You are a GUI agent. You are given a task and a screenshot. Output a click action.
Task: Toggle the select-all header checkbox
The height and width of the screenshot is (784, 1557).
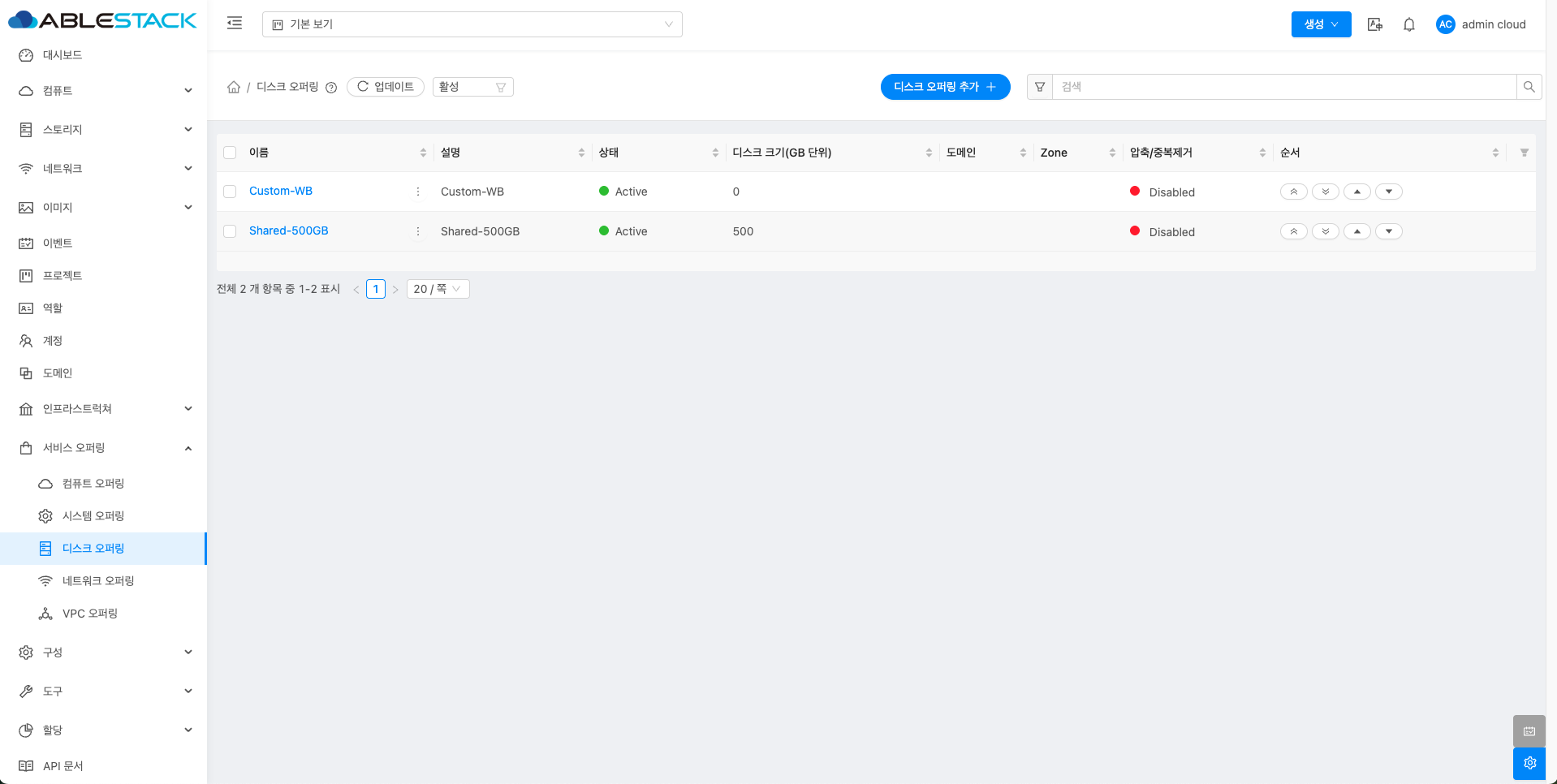click(230, 153)
